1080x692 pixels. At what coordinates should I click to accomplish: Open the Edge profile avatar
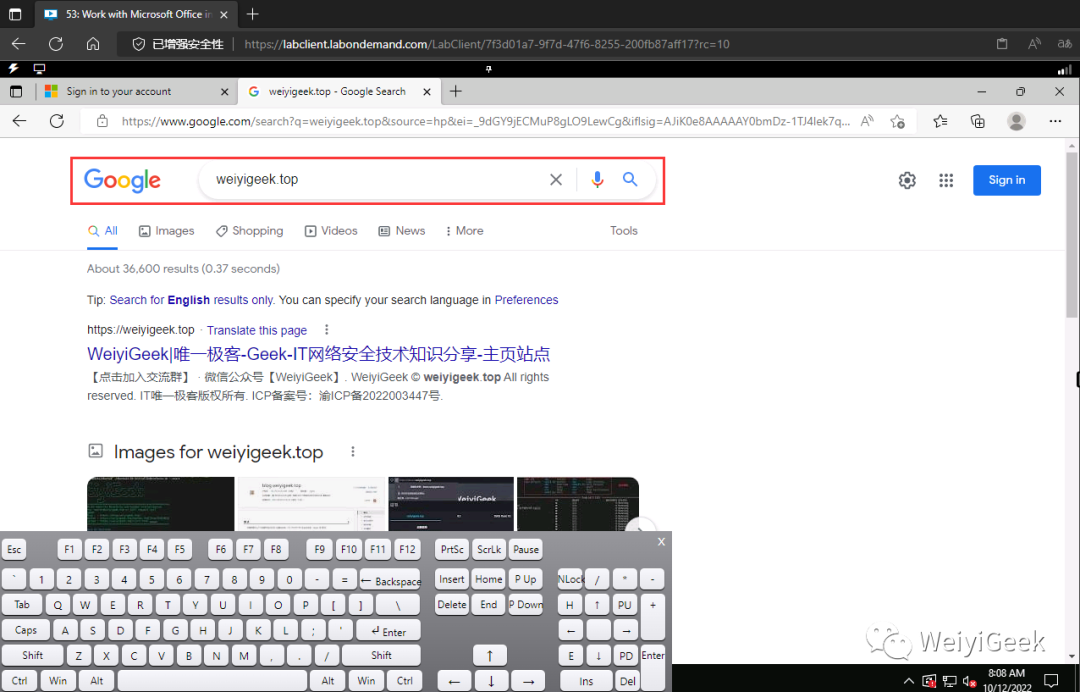(x=1016, y=121)
